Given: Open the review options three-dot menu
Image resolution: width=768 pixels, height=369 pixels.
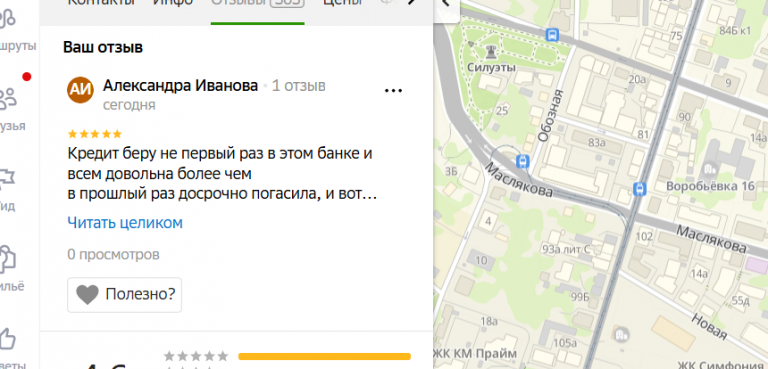Looking at the screenshot, I should click(393, 90).
